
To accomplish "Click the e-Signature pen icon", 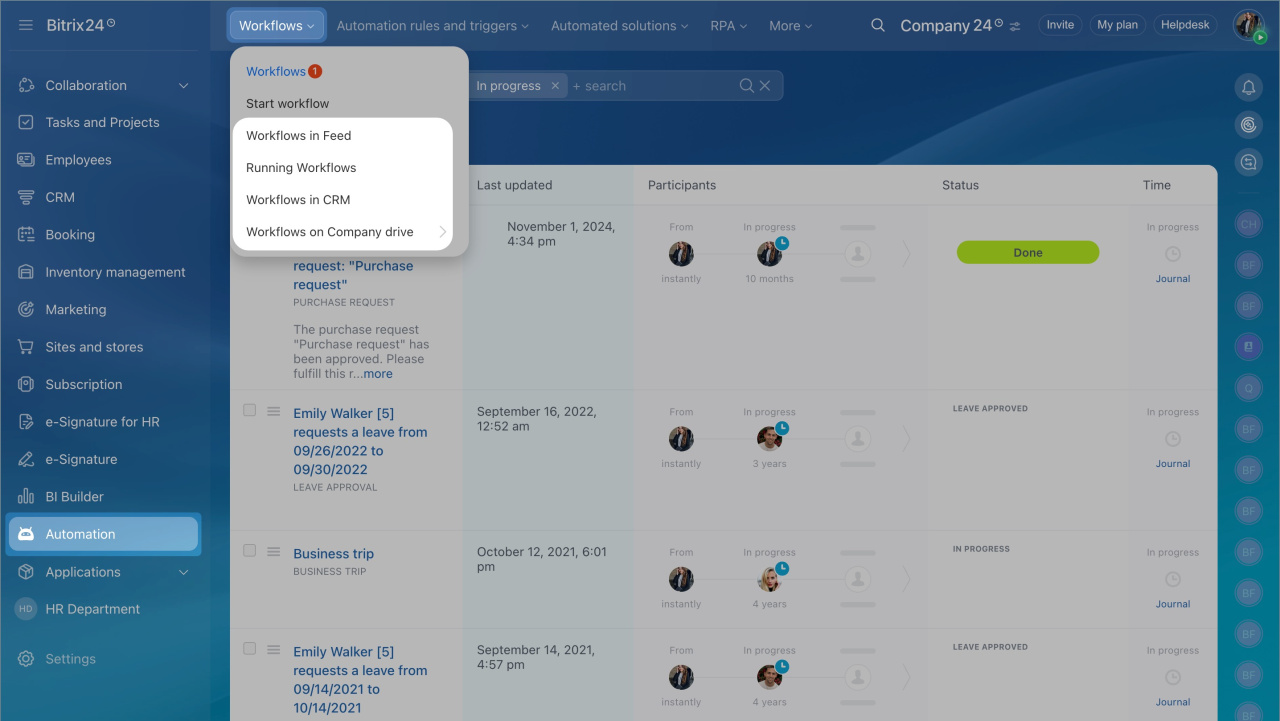I will [x=27, y=459].
